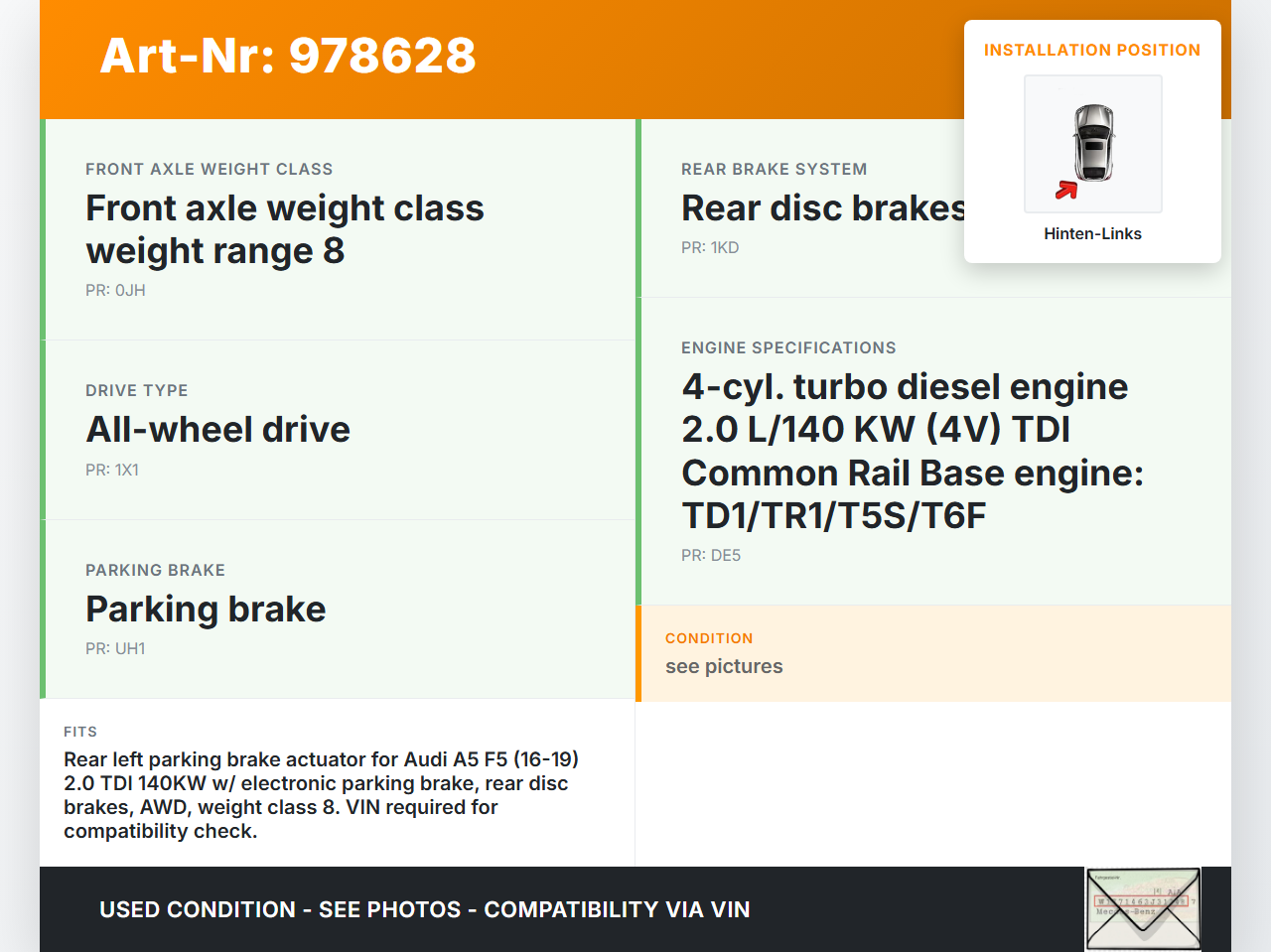The image size is (1271, 952).
Task: Click the Art-Nr 978628 title
Action: click(288, 56)
